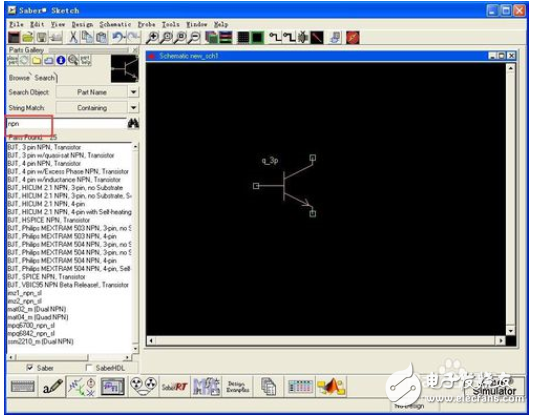Switch to the Search tab

[45, 78]
